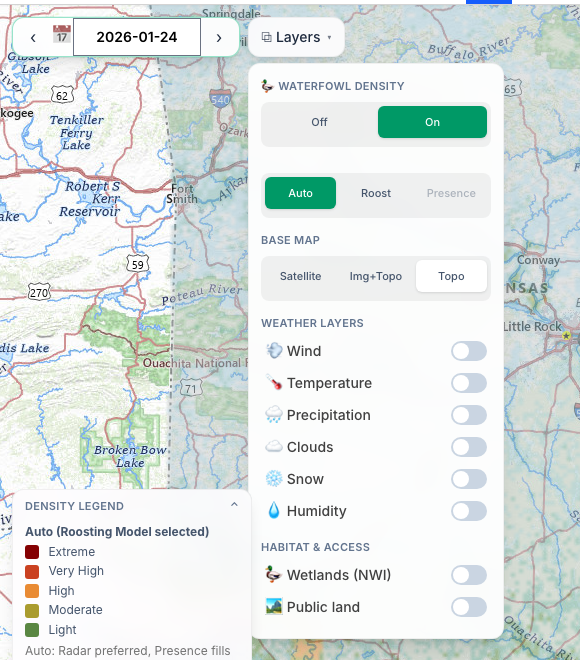The width and height of the screenshot is (580, 660).
Task: Enable the Clouds weather layer
Action: 469,447
